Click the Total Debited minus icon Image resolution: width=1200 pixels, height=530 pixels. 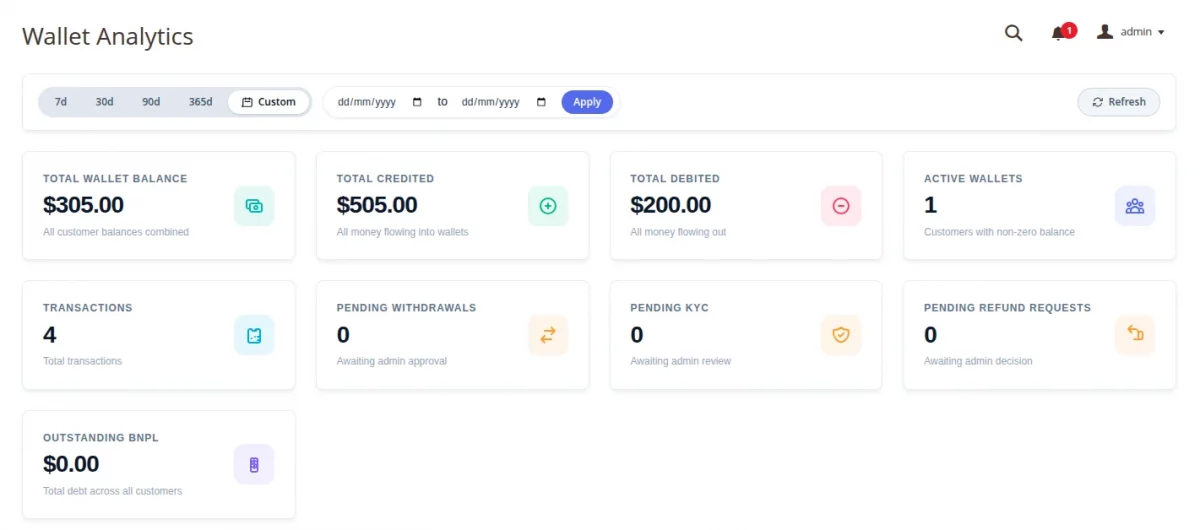841,206
